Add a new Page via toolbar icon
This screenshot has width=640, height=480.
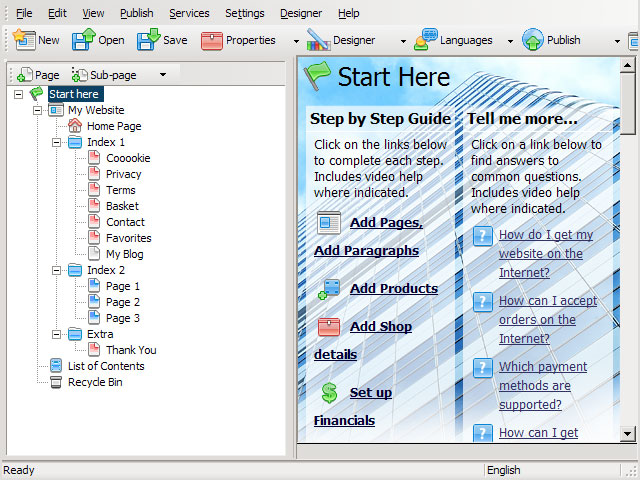click(x=25, y=75)
